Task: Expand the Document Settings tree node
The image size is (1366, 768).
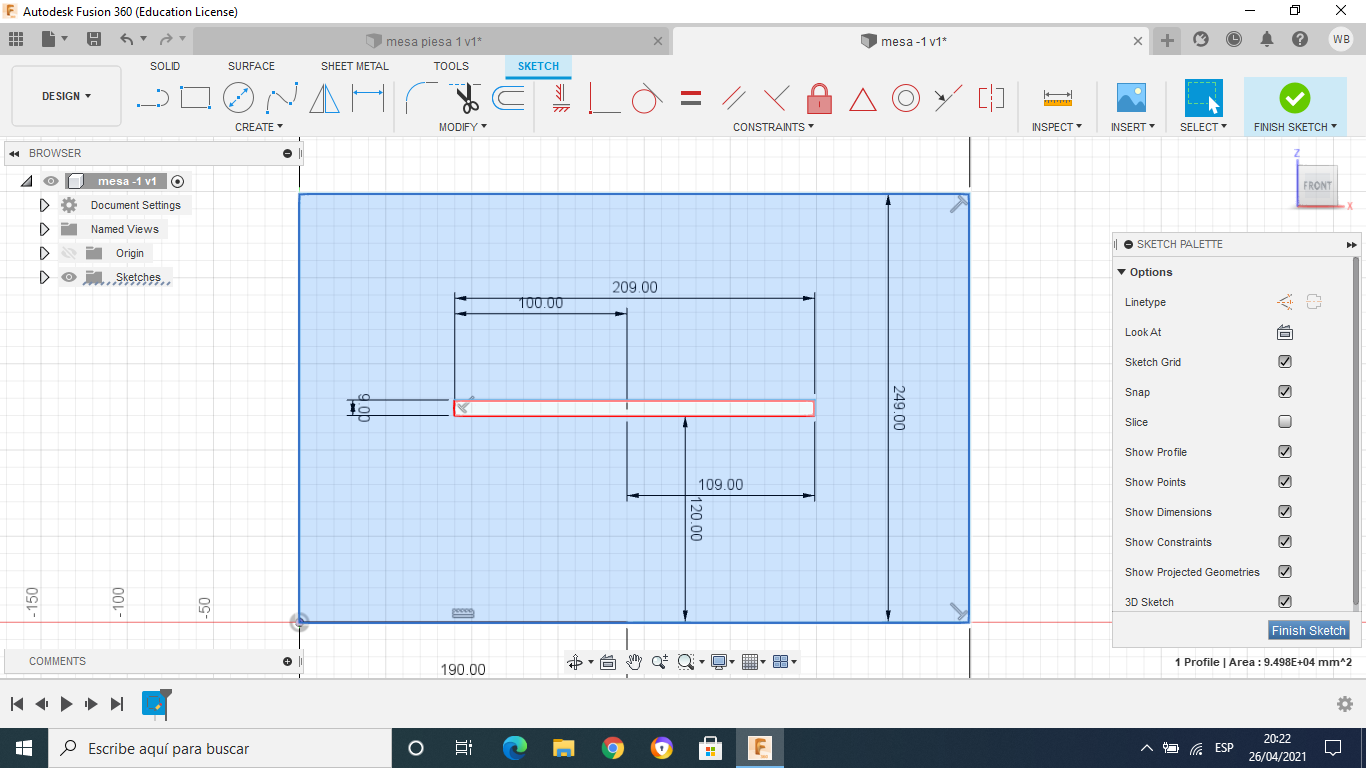Action: point(44,205)
